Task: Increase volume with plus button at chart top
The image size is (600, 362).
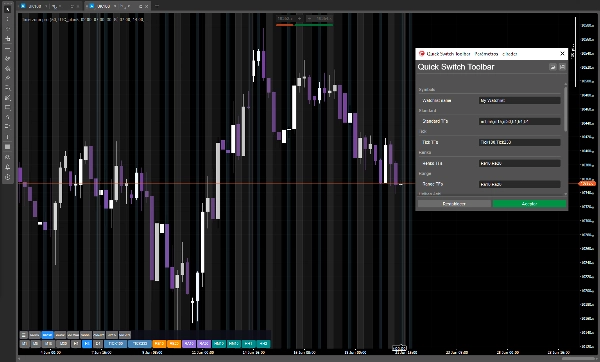Action: (x=299, y=18)
